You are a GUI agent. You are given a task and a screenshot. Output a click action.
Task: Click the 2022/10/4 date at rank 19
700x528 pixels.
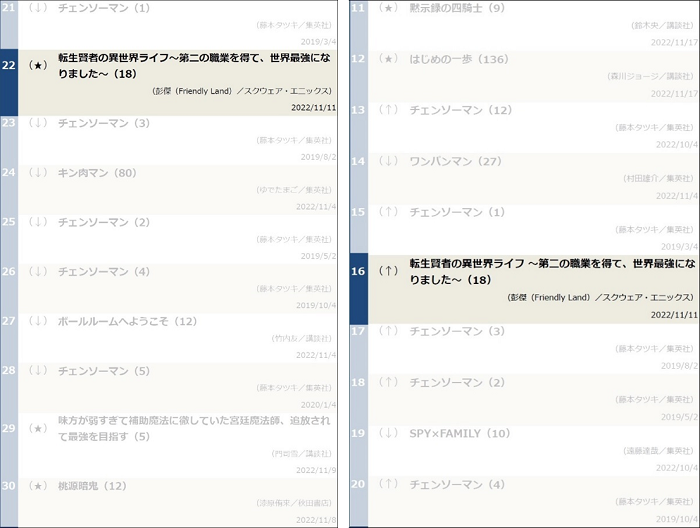point(677,468)
